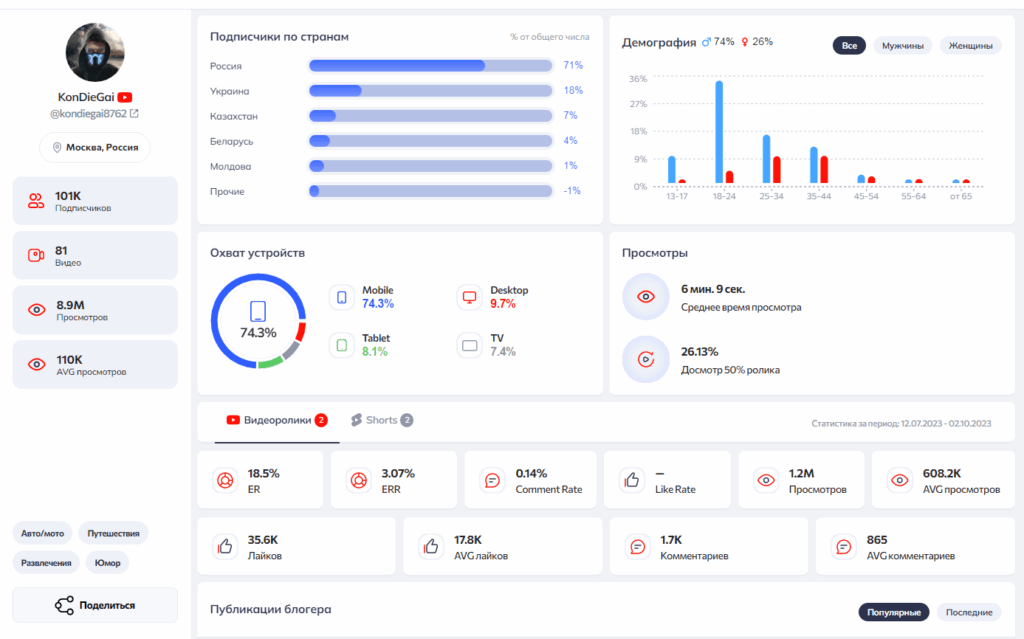The width and height of the screenshot is (1024, 639).
Task: Switch to the Видеоролики tab
Action: 277,420
